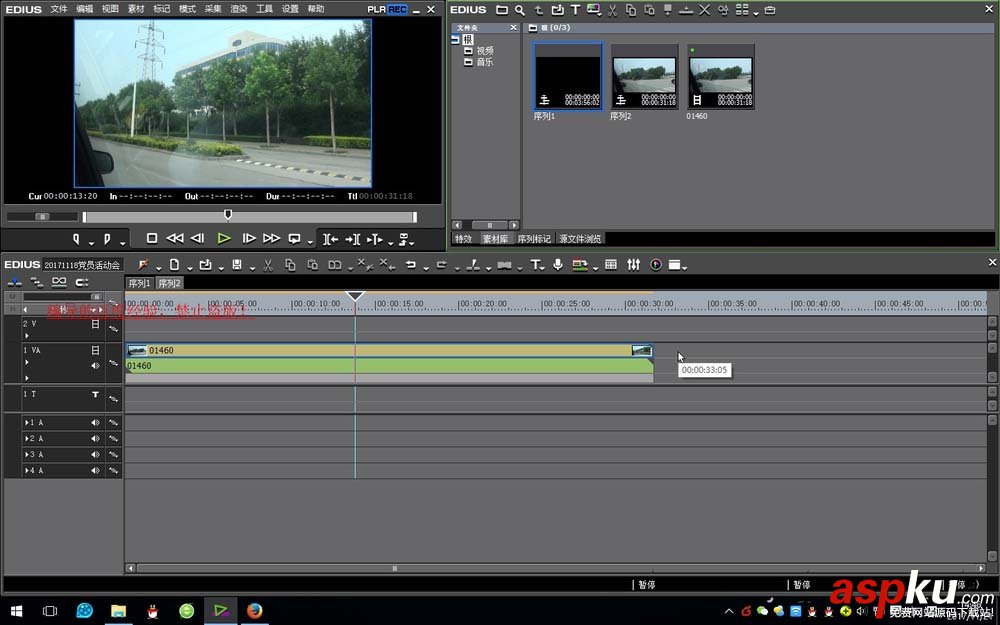This screenshot has height=625, width=1000.
Task: Click the Set In point icon
Action: [76, 239]
